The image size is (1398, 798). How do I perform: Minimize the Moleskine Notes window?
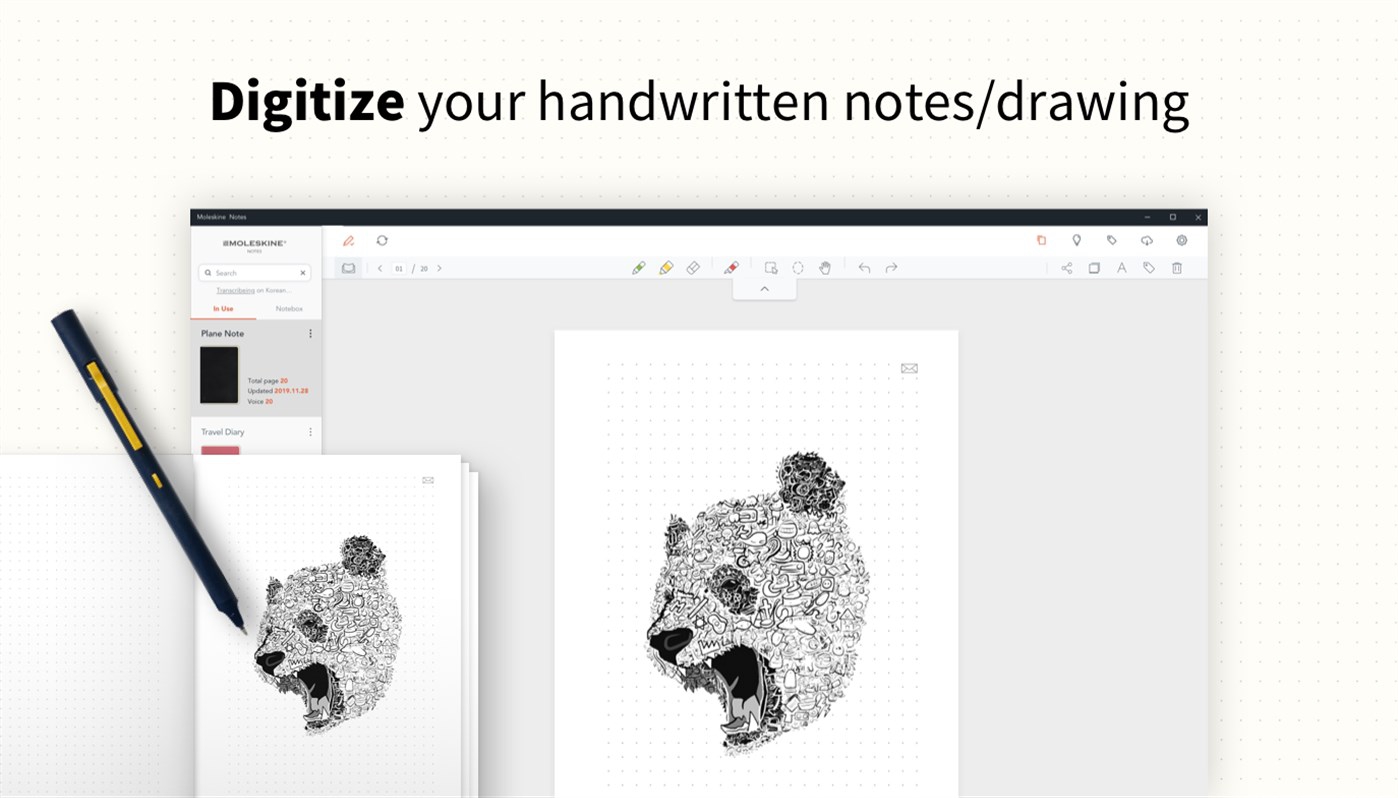coord(1147,217)
